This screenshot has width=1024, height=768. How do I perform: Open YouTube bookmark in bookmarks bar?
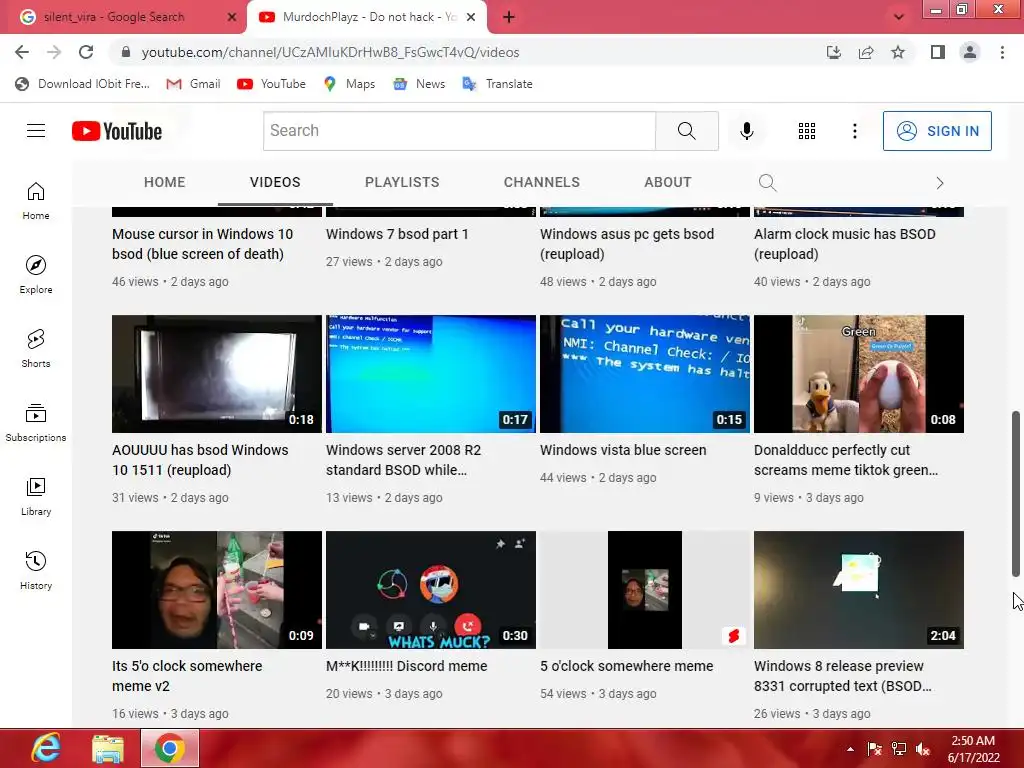[272, 84]
